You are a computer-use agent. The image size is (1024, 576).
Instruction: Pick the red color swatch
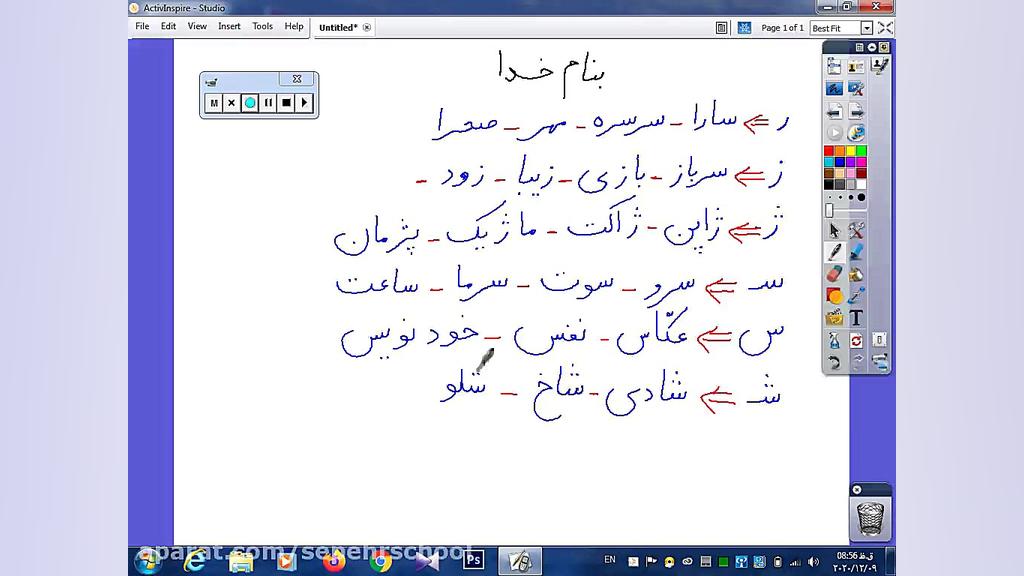point(828,150)
